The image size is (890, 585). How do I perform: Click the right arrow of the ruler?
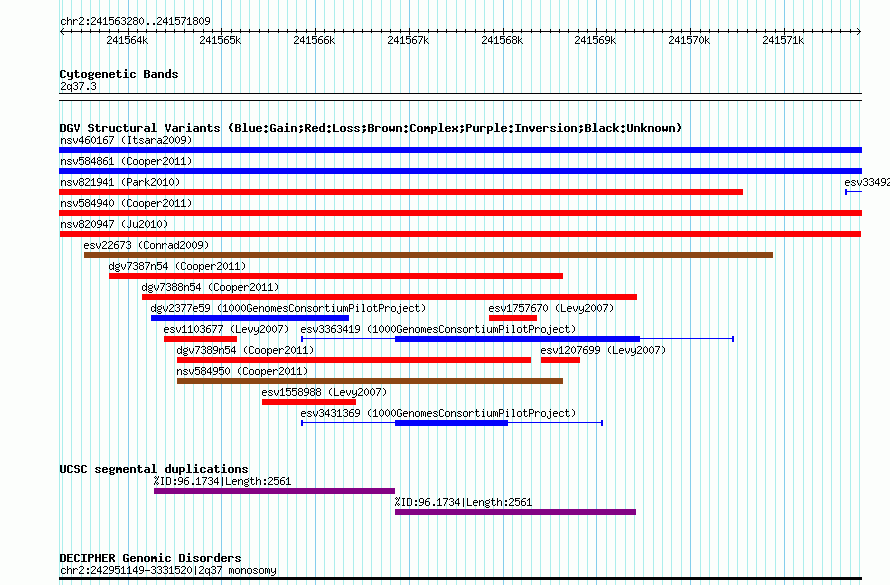pos(859,31)
